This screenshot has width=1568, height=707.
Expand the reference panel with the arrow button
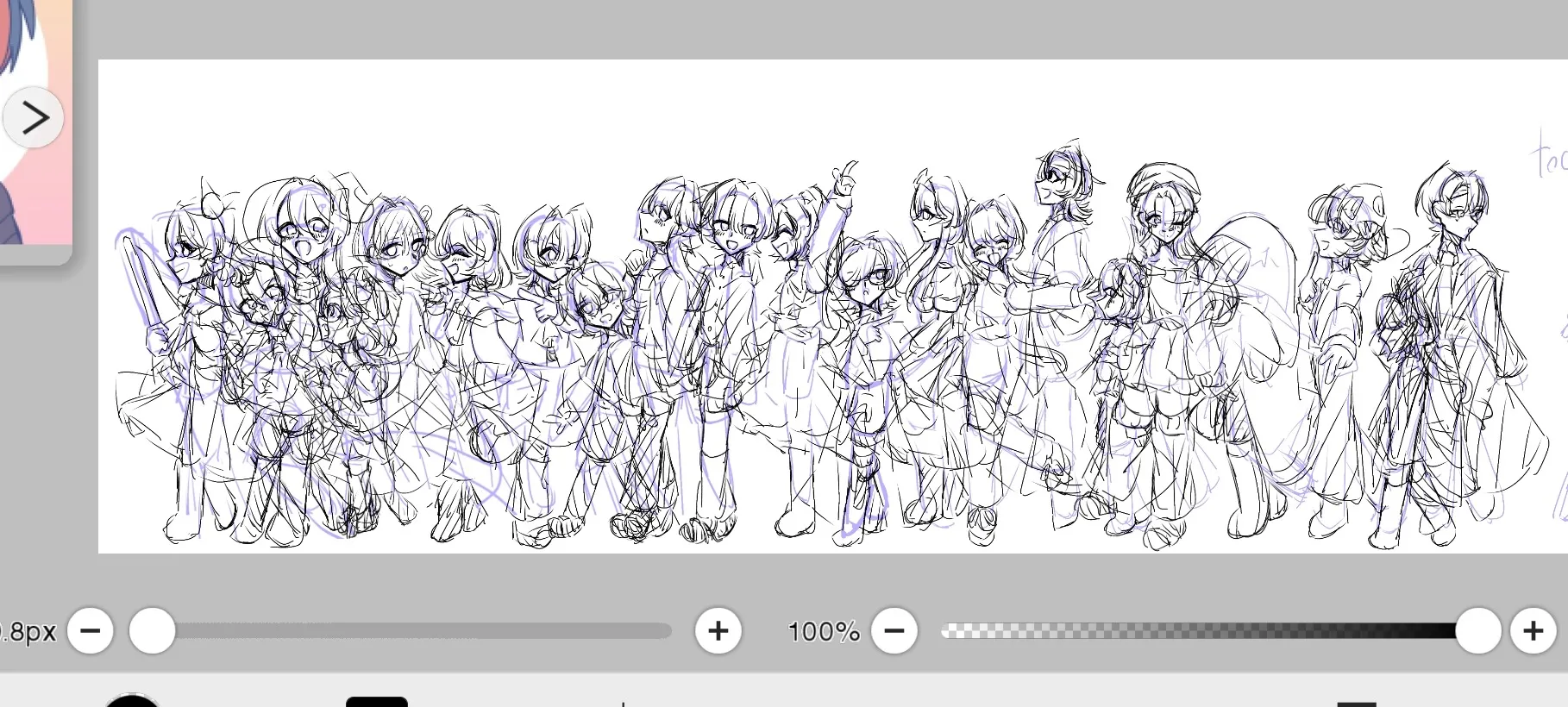coord(34,117)
